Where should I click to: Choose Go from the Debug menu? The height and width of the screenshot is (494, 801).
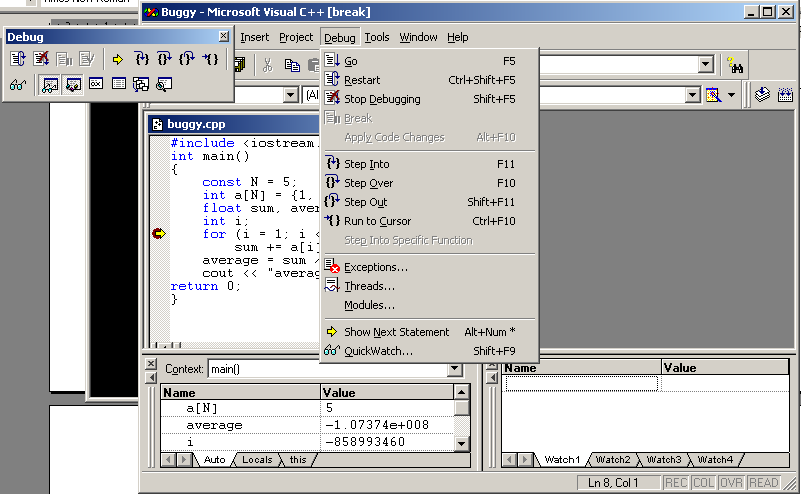(429, 61)
